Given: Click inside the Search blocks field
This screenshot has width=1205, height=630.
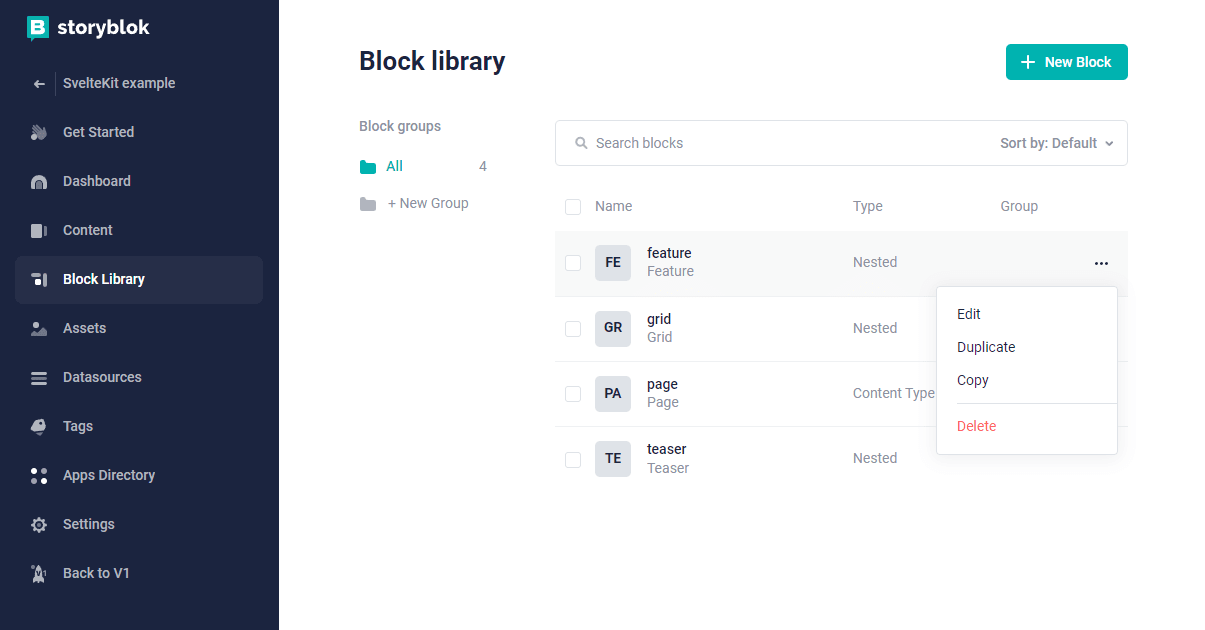Looking at the screenshot, I should tap(700, 143).
